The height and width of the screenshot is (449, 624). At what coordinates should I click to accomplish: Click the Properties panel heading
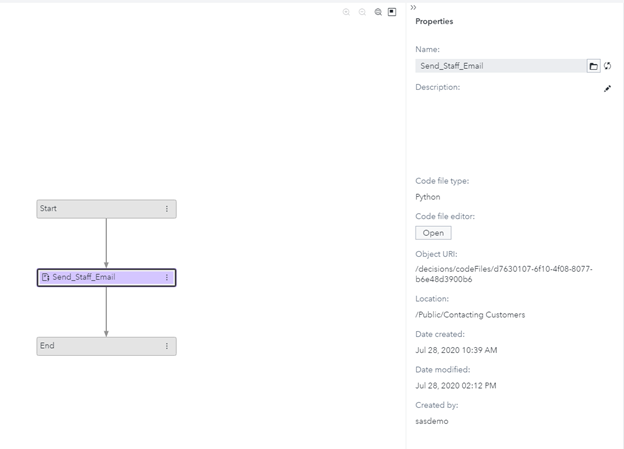click(x=434, y=21)
